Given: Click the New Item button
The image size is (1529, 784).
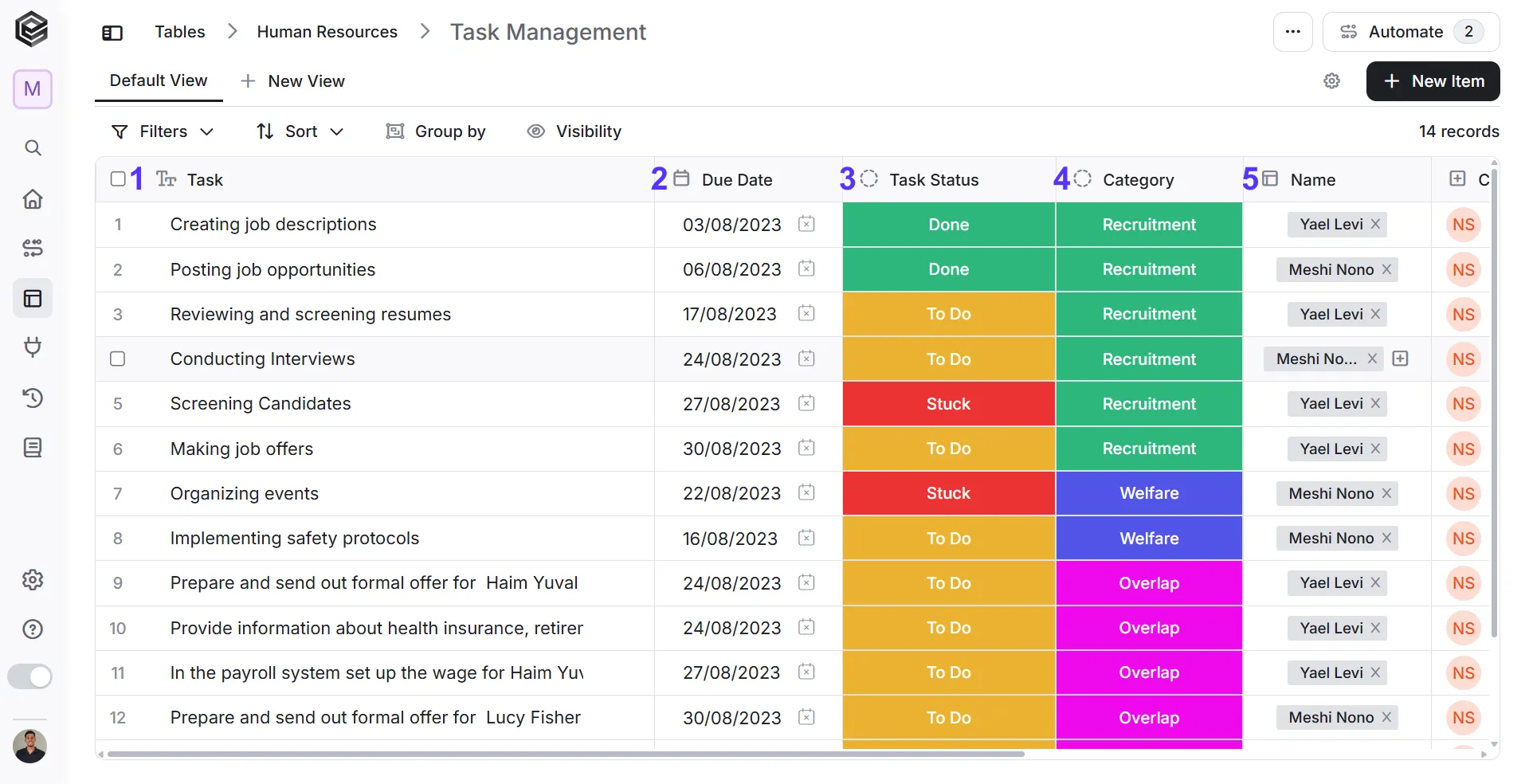Looking at the screenshot, I should tap(1433, 81).
